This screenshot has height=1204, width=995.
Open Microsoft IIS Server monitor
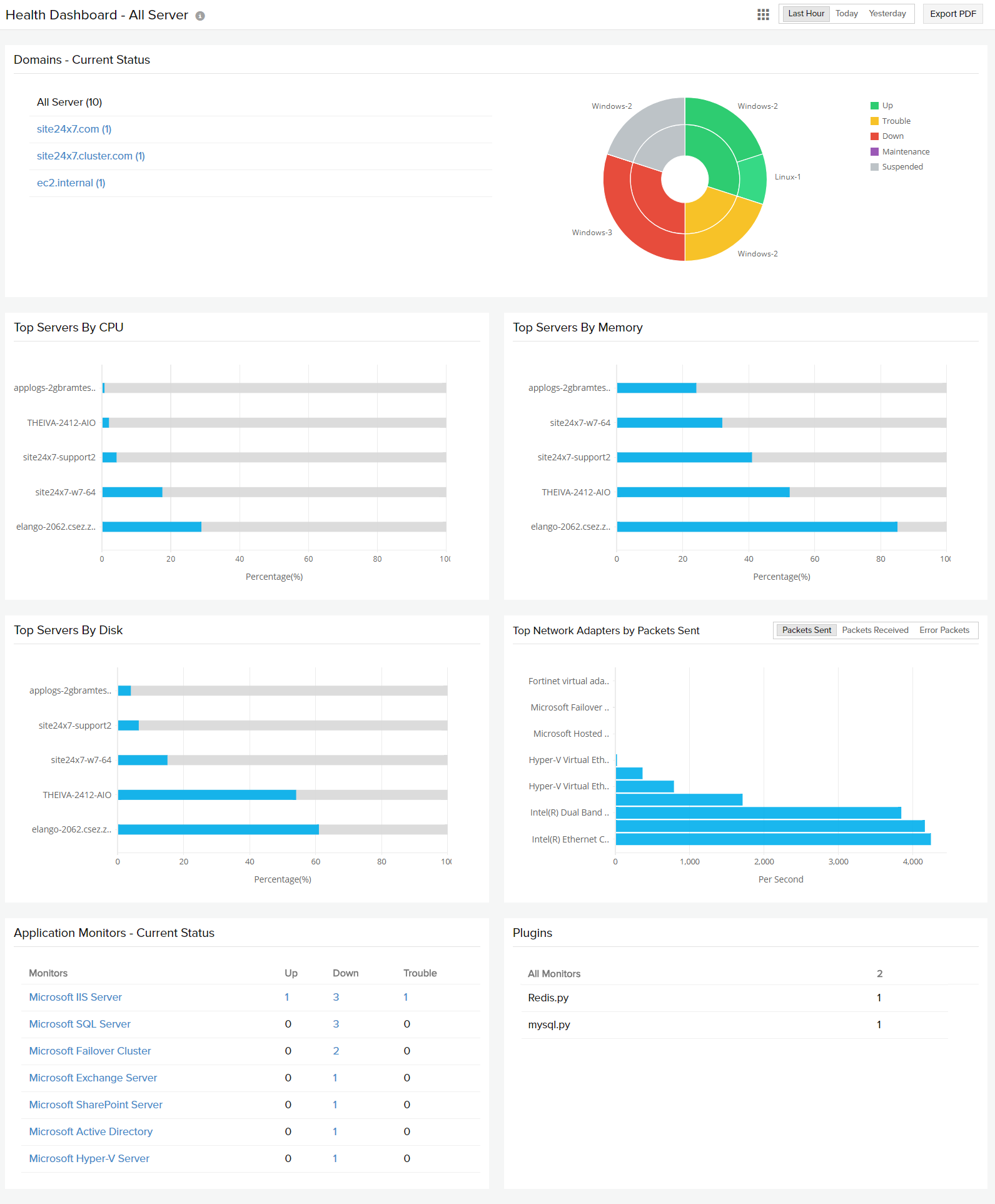click(76, 997)
